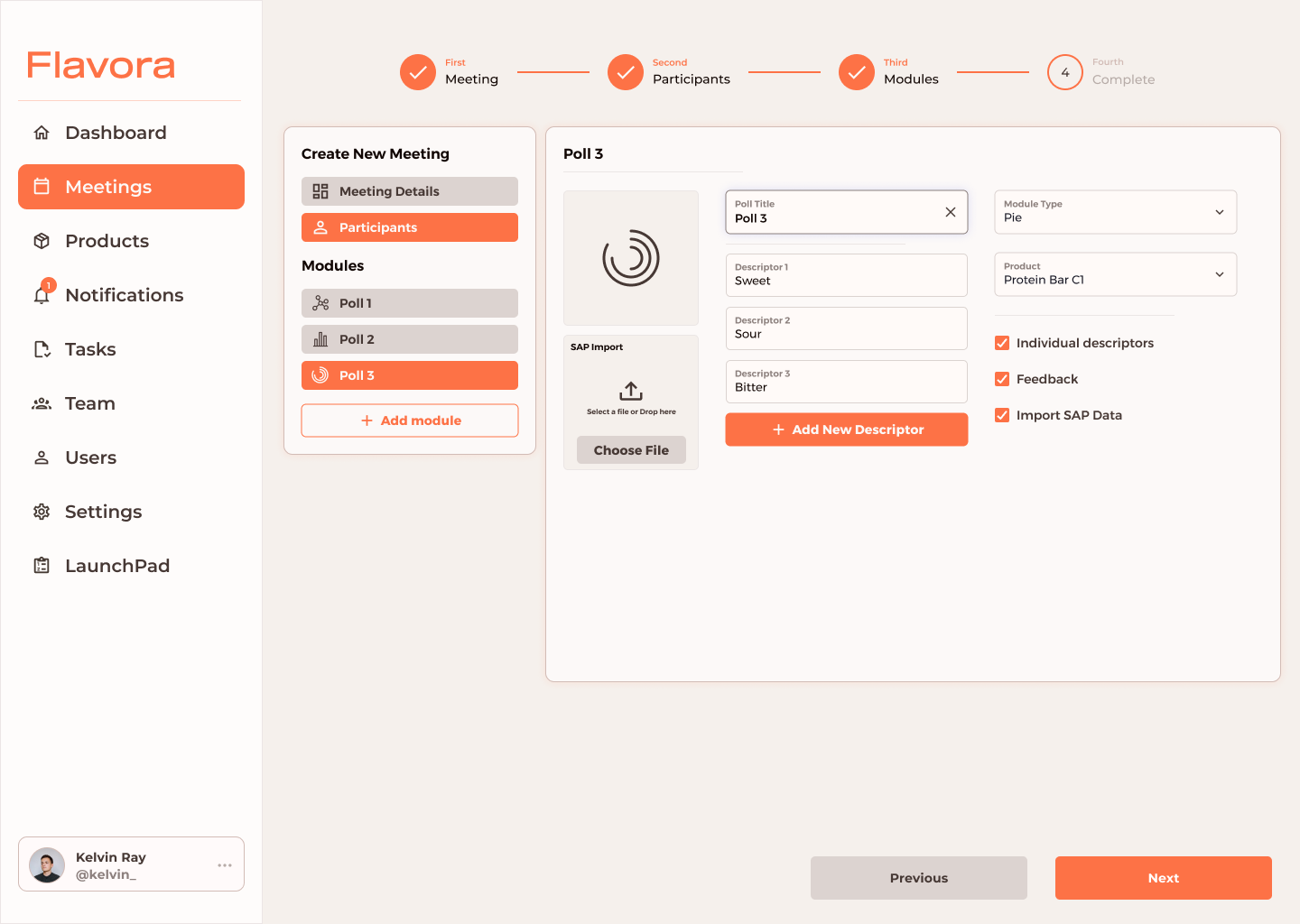The image size is (1300, 924).
Task: Click the Products box icon
Action: (x=42, y=241)
